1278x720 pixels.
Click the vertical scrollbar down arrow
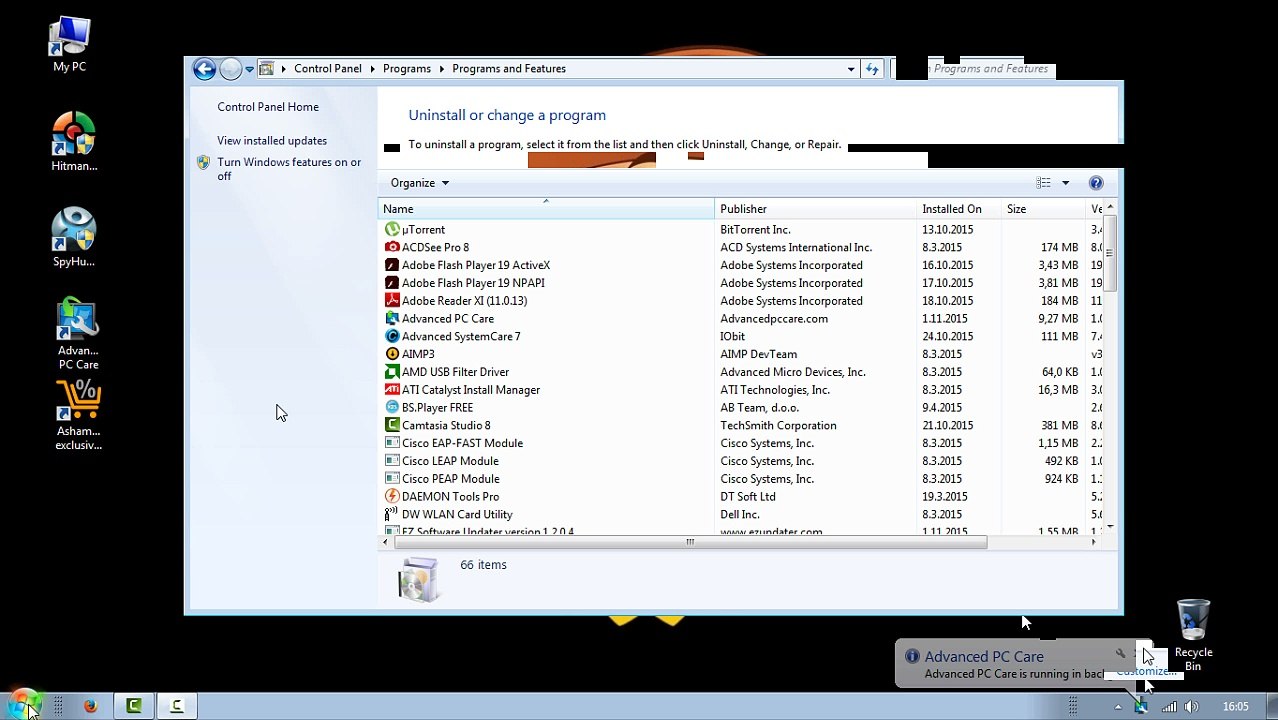[1110, 525]
